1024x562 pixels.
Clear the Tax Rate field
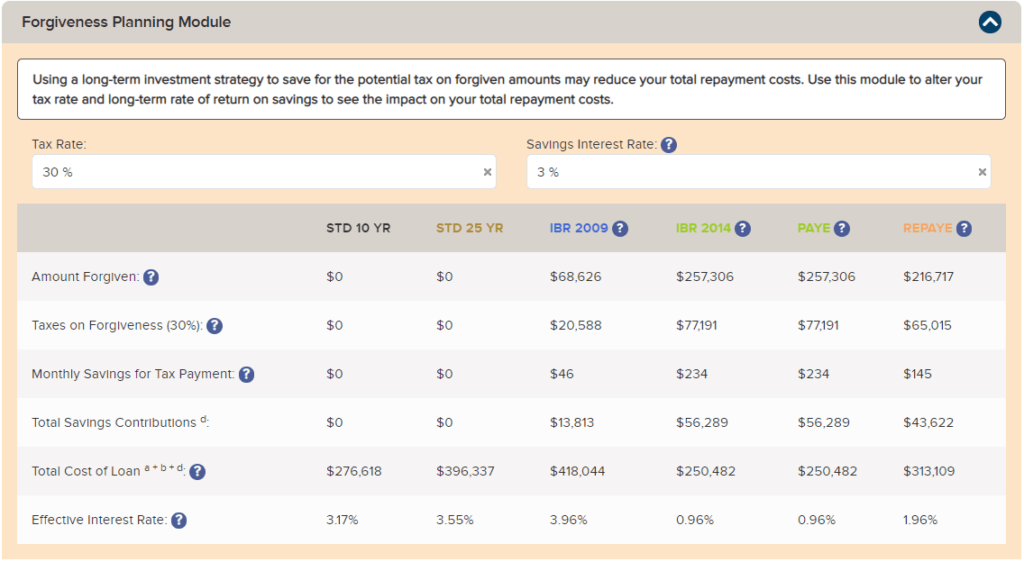[488, 172]
